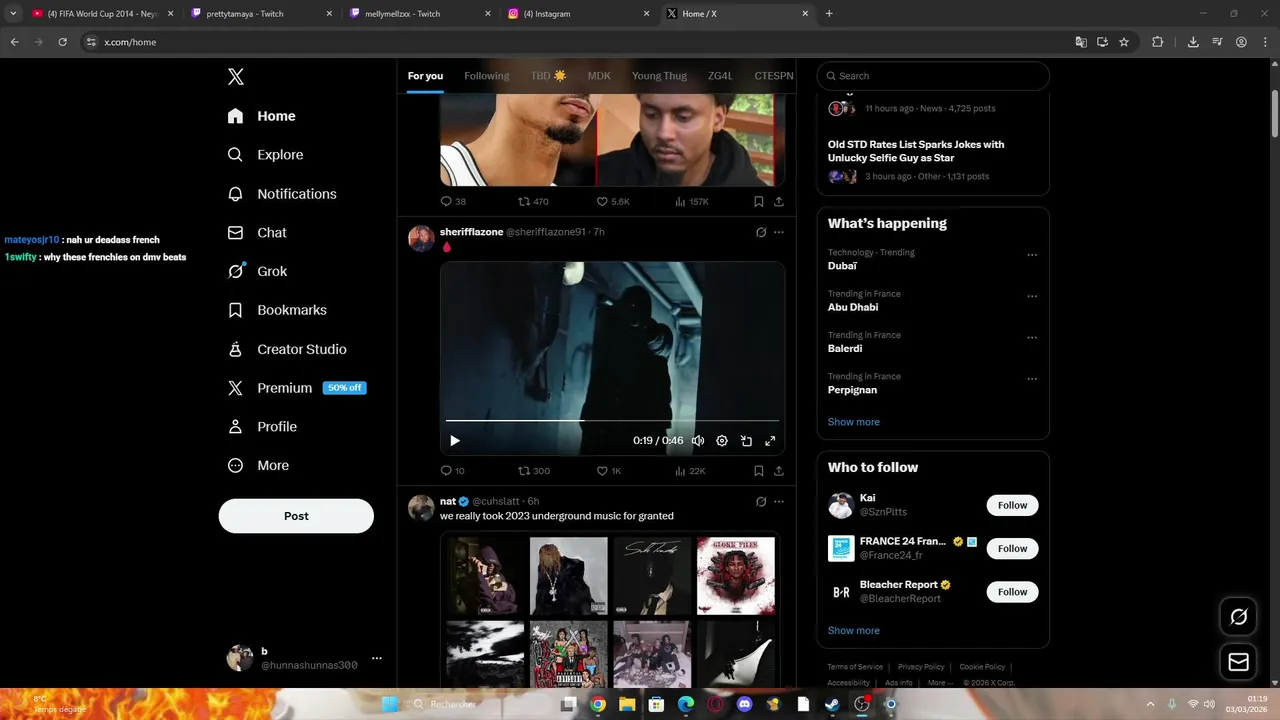Reply to the top post with 38 comments
Screen dimensions: 1280x720
coord(453,201)
